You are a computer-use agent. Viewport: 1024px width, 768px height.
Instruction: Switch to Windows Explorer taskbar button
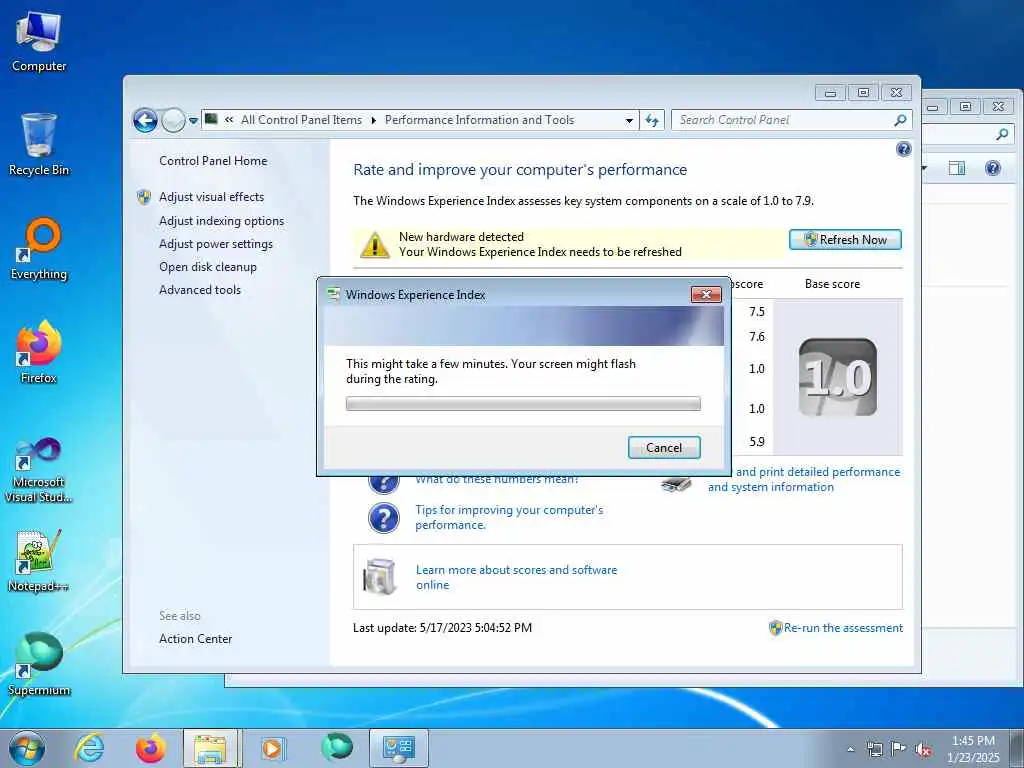click(212, 748)
